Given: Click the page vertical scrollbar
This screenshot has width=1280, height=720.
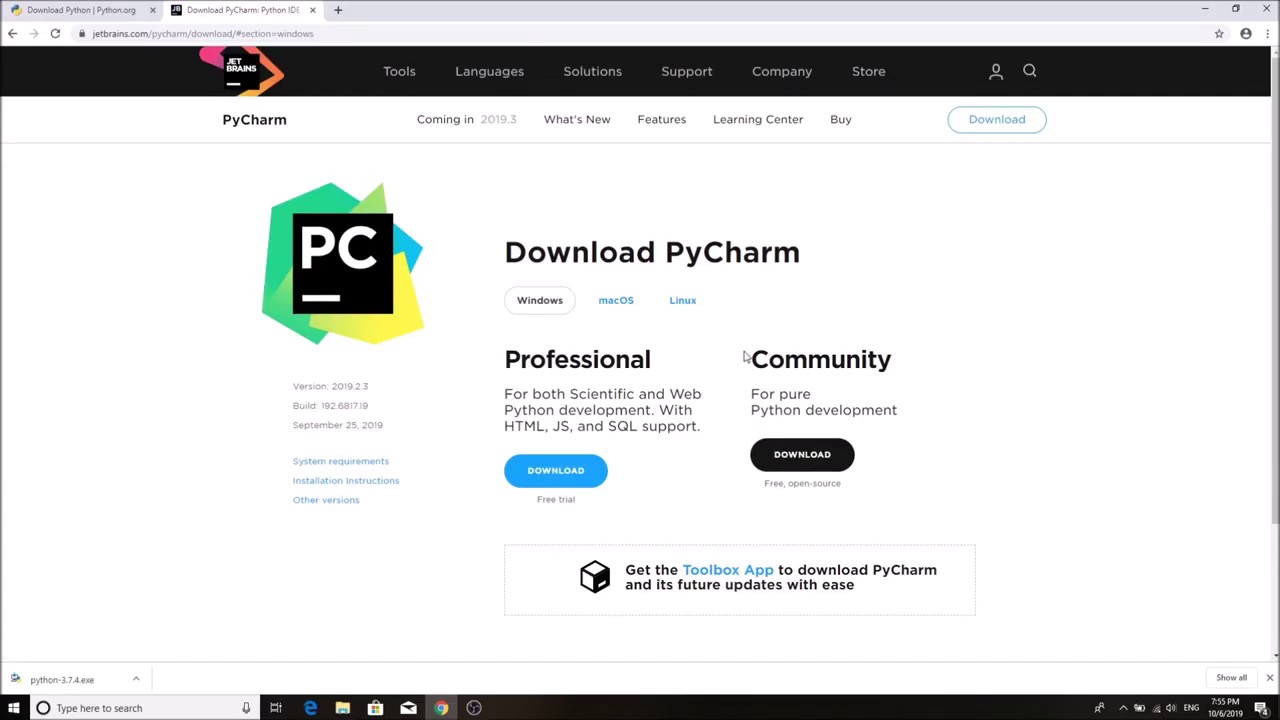Looking at the screenshot, I should [1274, 290].
